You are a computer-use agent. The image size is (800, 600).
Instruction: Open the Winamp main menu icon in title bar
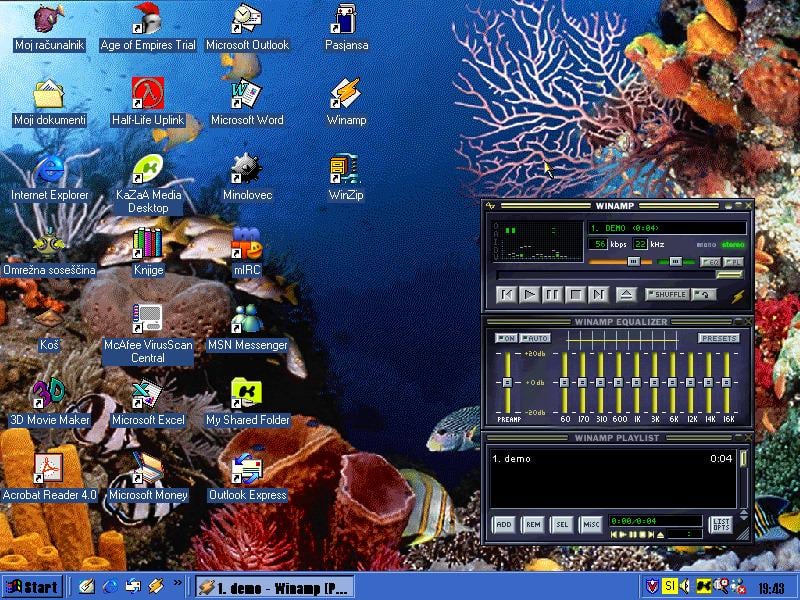pyautogui.click(x=490, y=206)
